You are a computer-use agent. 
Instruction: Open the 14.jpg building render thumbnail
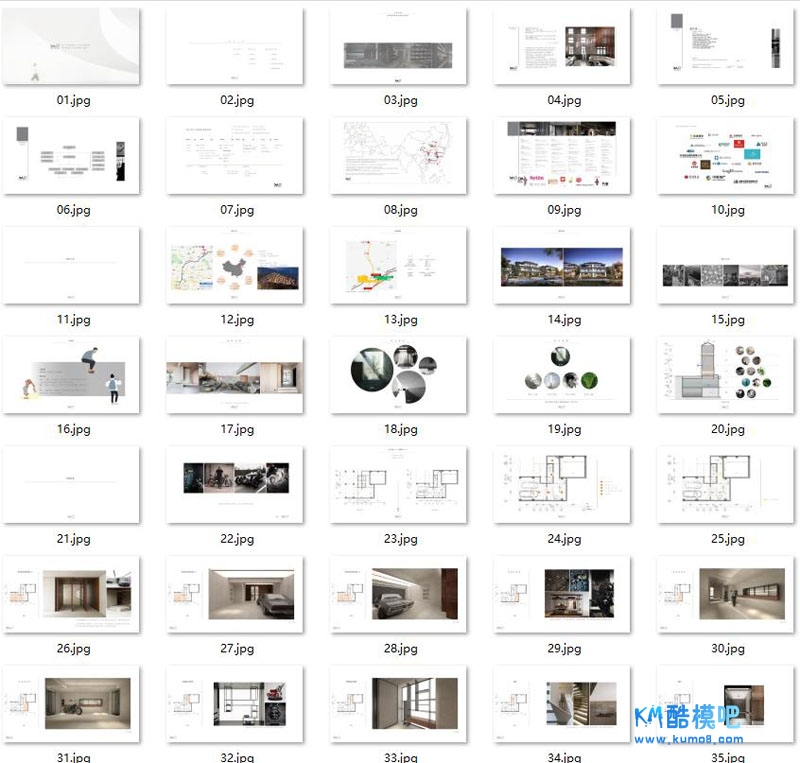tap(562, 266)
